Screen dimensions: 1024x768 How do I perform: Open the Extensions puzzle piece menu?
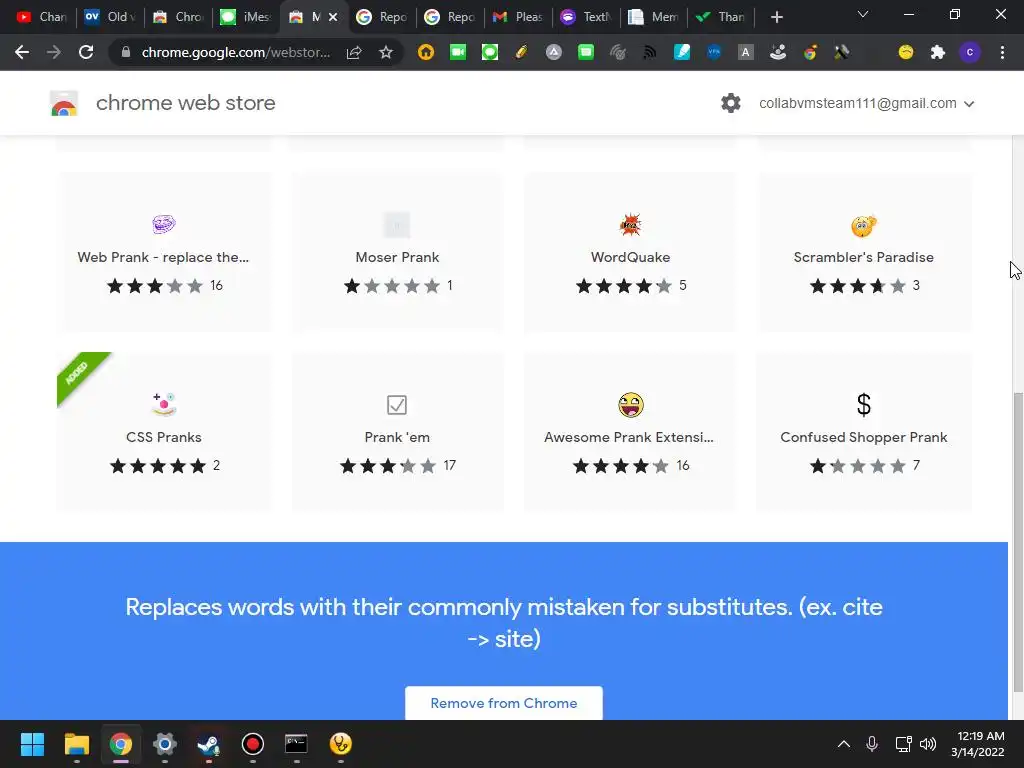(x=938, y=52)
